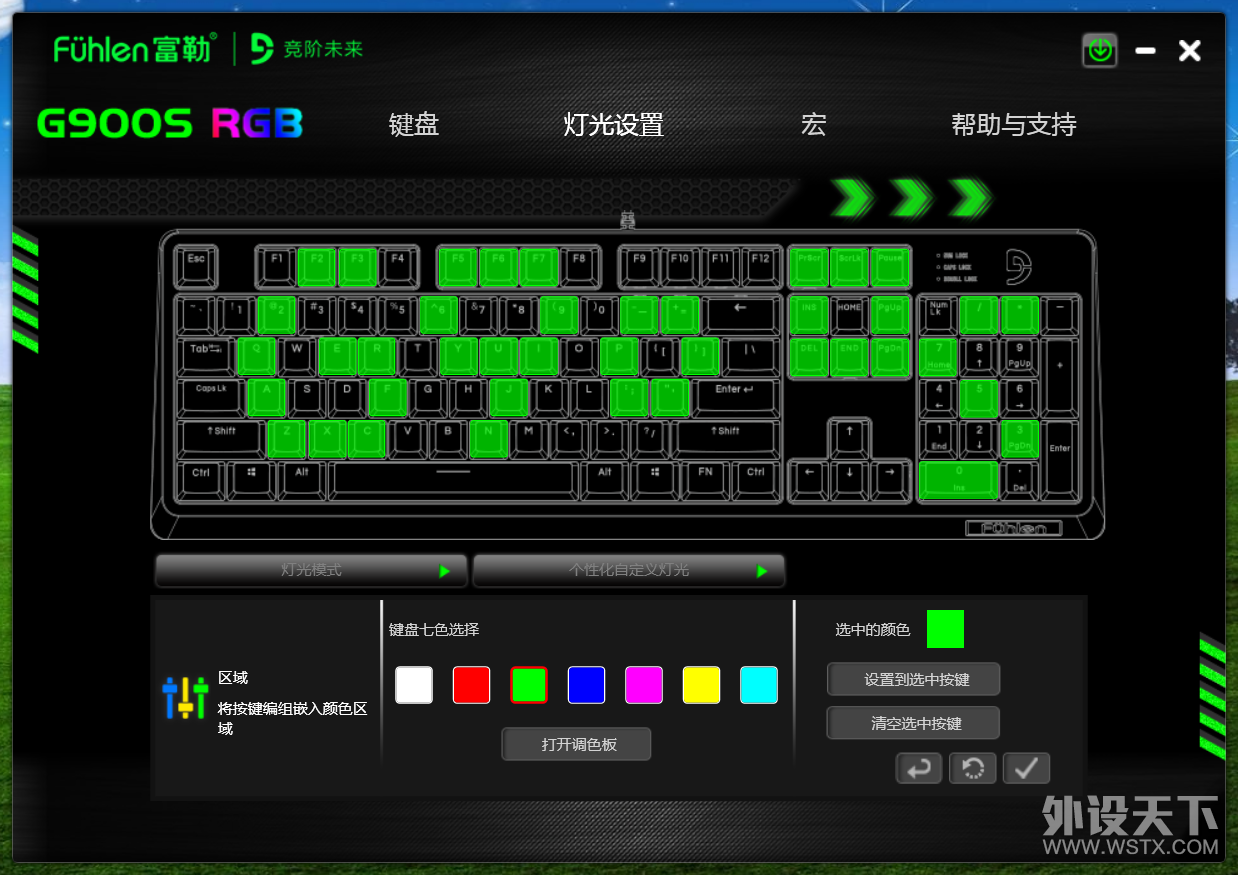Click the green download/update icon

point(1100,50)
